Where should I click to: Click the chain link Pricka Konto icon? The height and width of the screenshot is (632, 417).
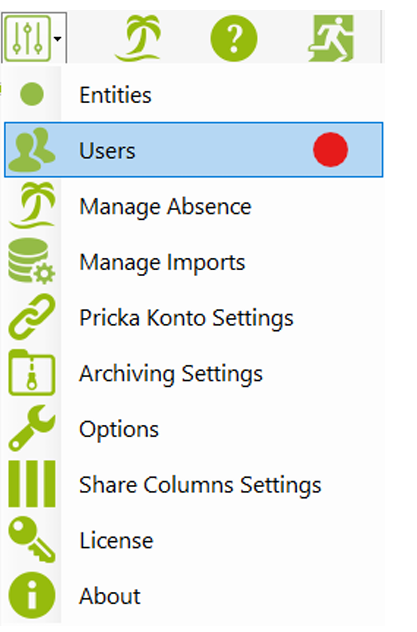point(32,317)
